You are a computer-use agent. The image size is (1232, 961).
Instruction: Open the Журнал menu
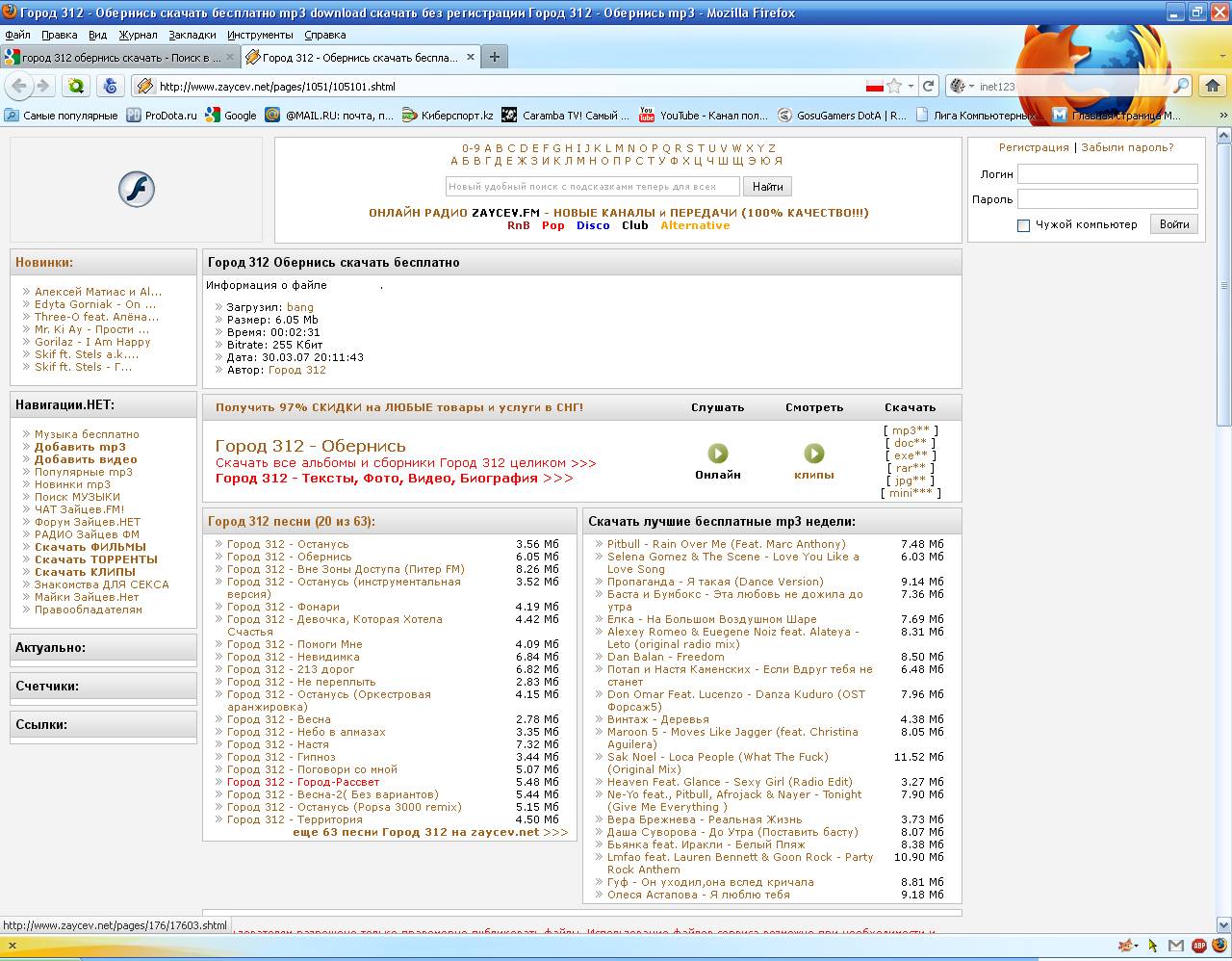click(x=138, y=35)
